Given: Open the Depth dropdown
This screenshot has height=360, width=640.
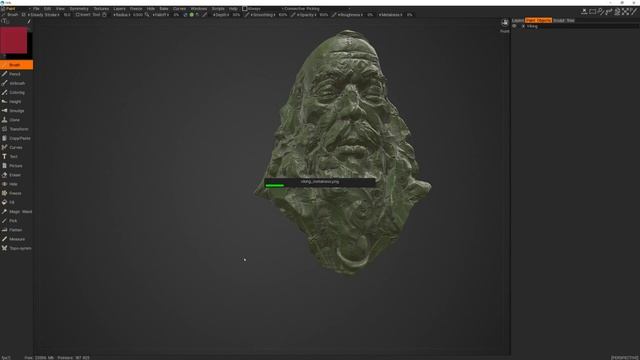Looking at the screenshot, I should 221,15.
